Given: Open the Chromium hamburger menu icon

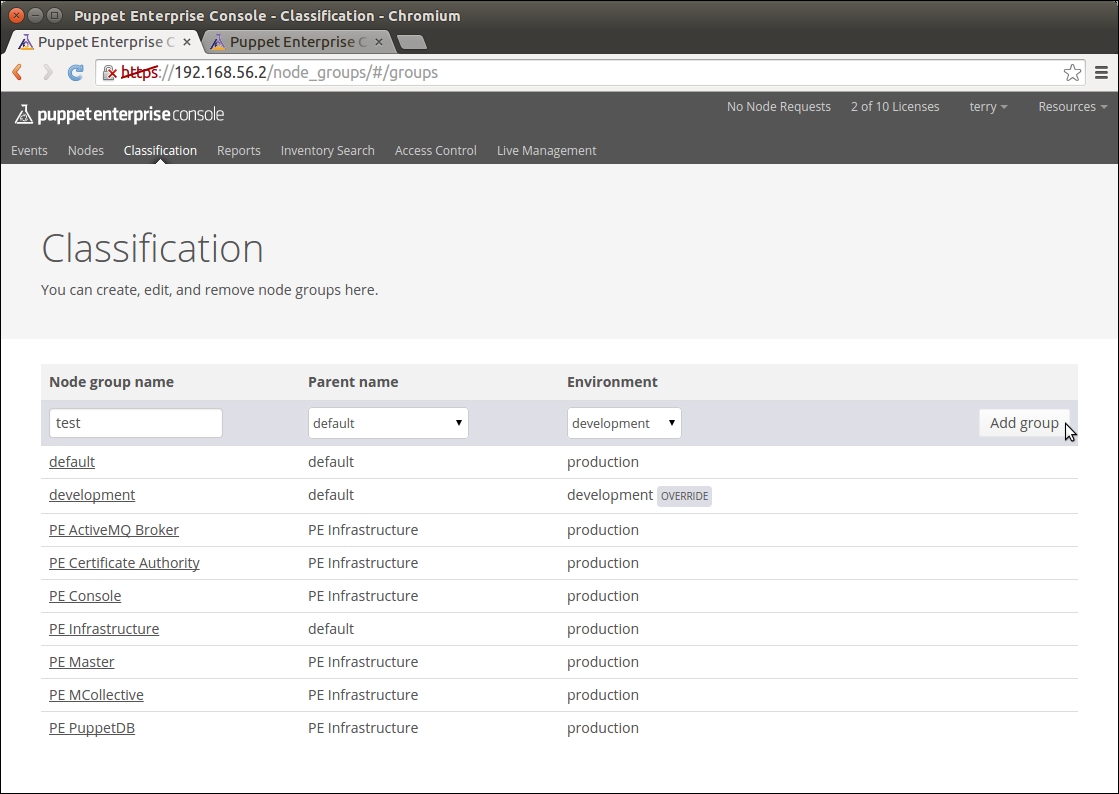Looking at the screenshot, I should 1101,72.
